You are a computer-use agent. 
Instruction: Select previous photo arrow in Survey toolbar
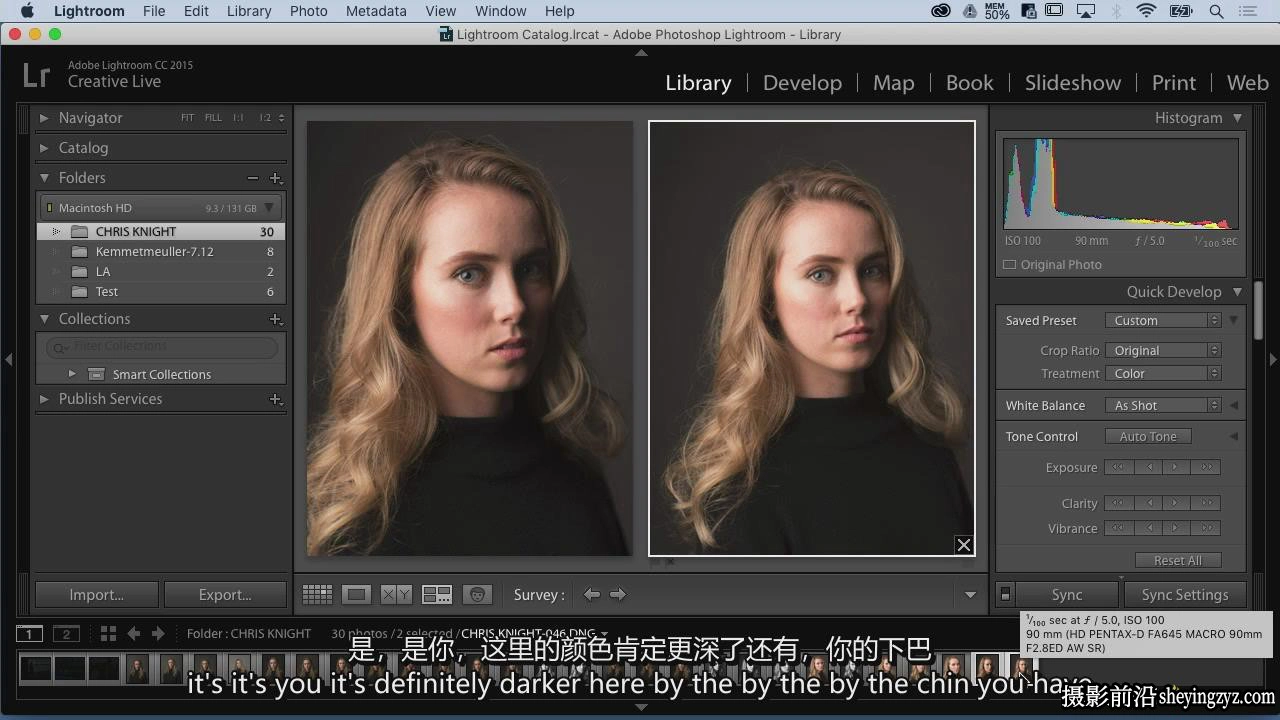coord(592,595)
